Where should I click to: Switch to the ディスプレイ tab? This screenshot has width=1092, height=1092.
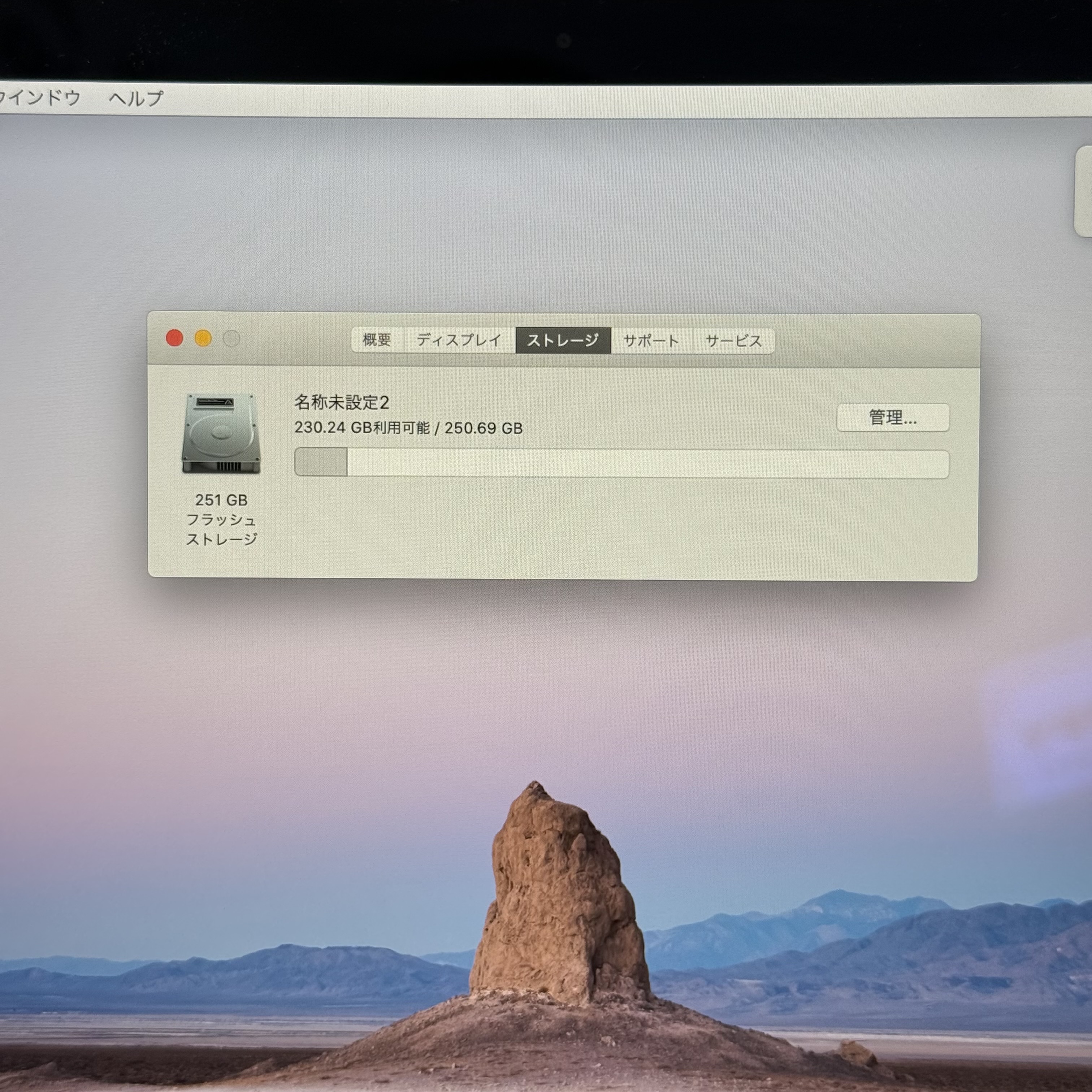(x=459, y=340)
